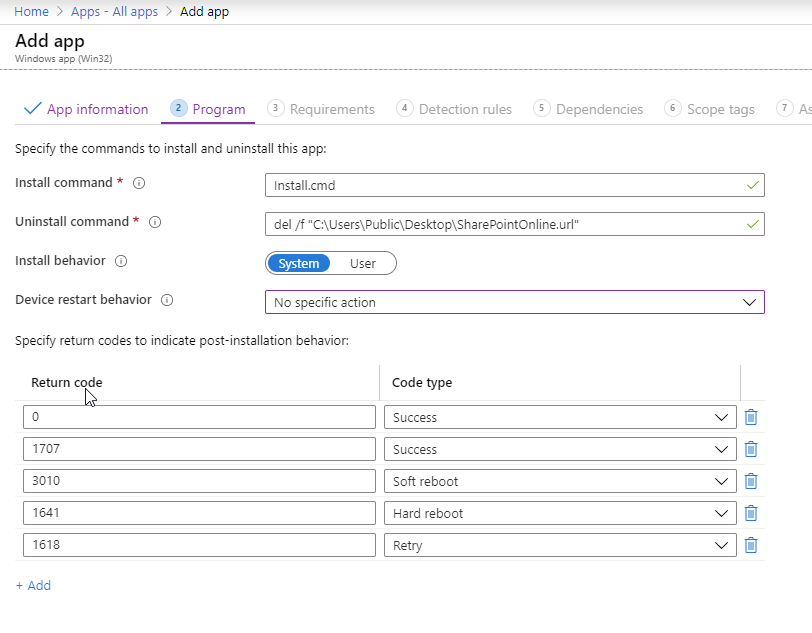Click the info icon next to Install behavior
812x633 pixels.
coord(121,261)
